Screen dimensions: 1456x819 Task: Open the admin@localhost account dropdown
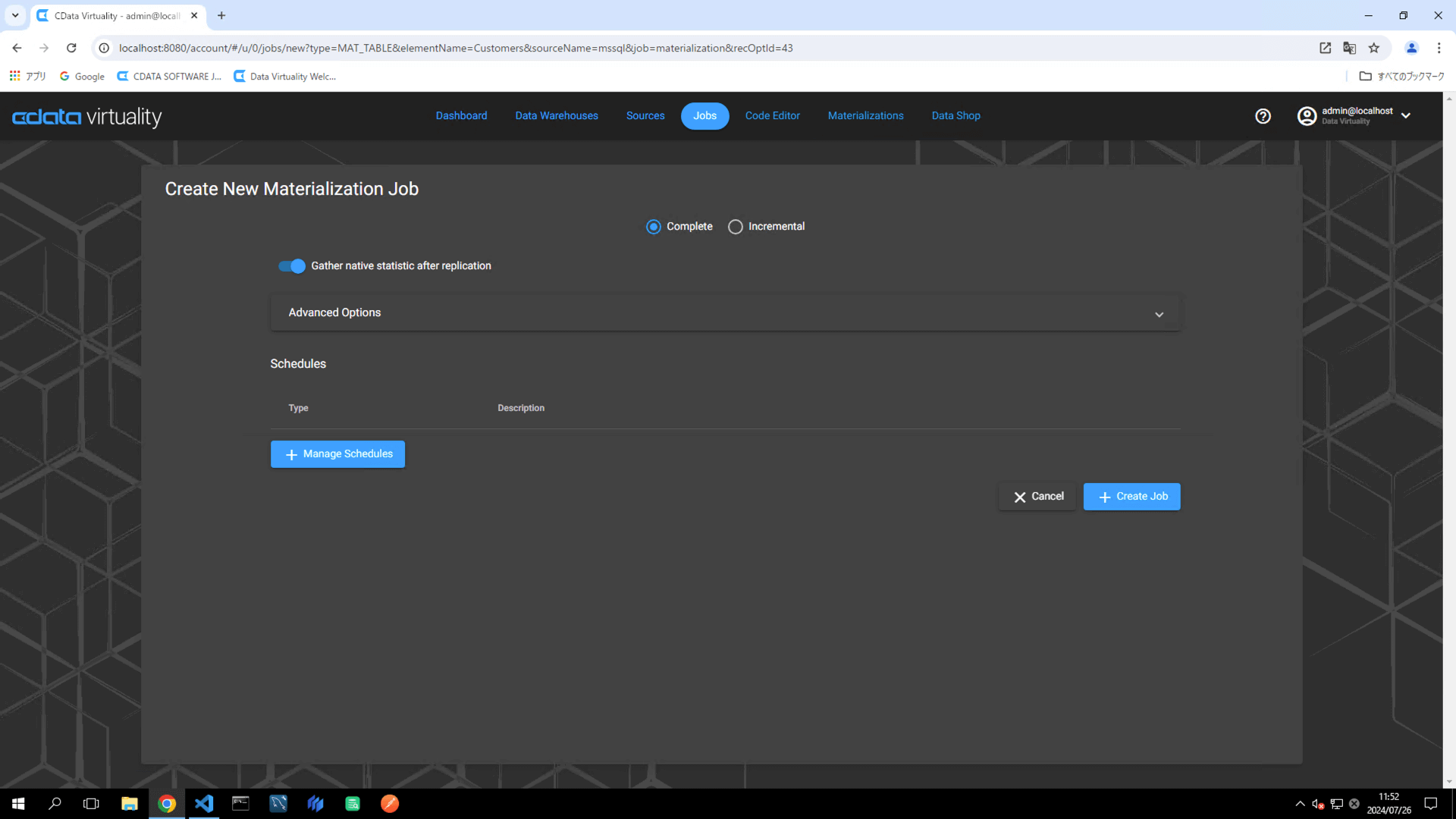(x=1405, y=116)
